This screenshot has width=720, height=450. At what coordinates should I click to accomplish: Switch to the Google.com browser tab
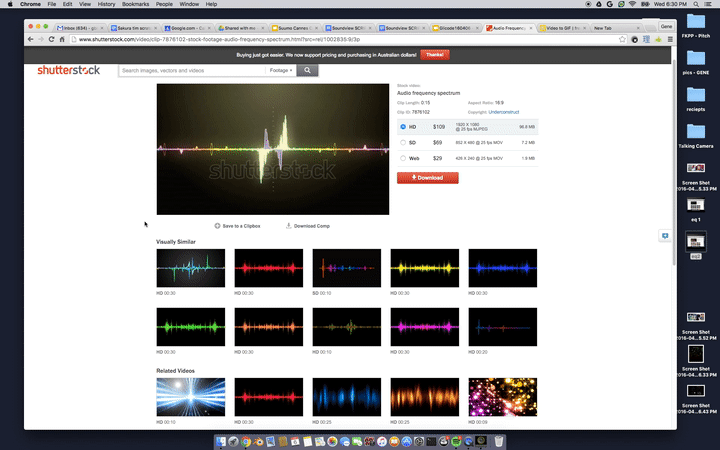pos(184,28)
